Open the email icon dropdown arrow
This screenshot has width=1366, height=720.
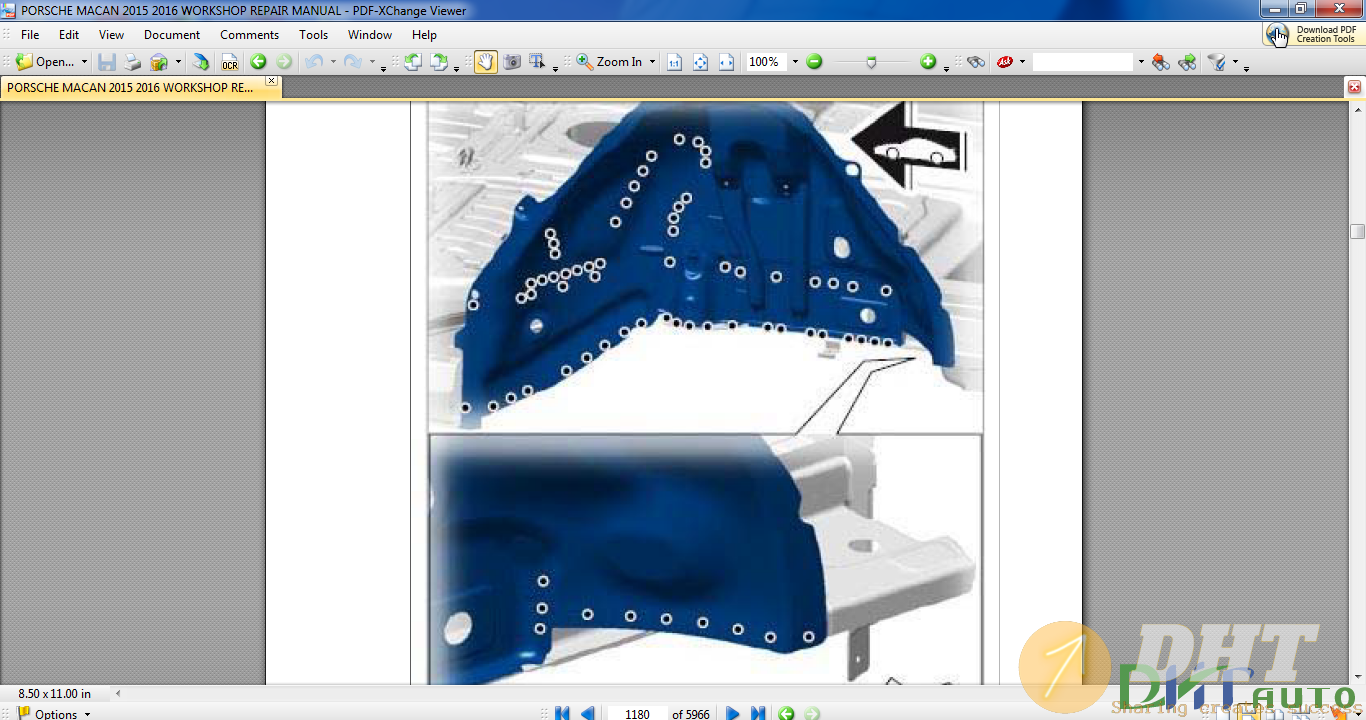(178, 62)
